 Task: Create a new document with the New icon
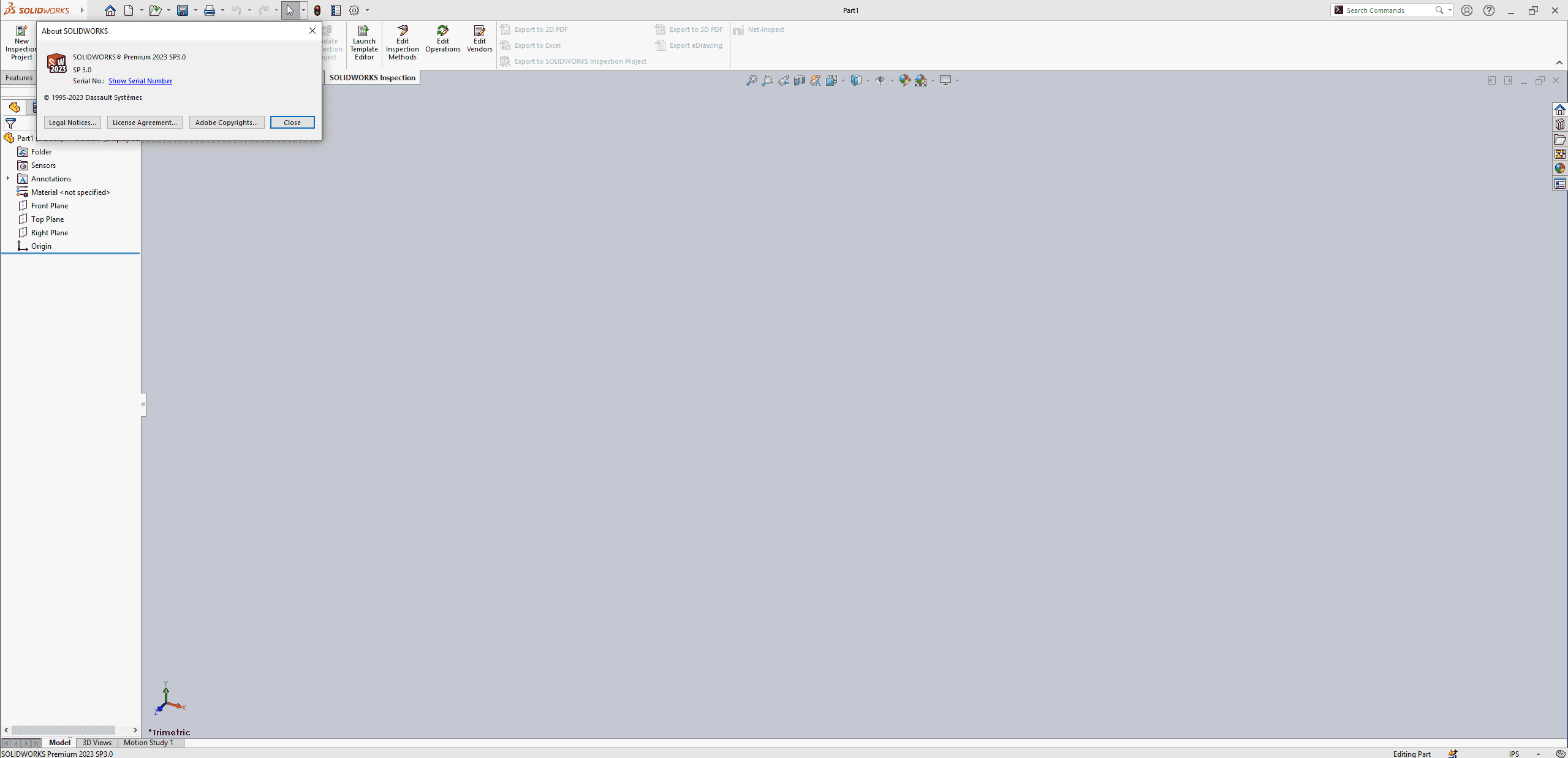pos(129,10)
